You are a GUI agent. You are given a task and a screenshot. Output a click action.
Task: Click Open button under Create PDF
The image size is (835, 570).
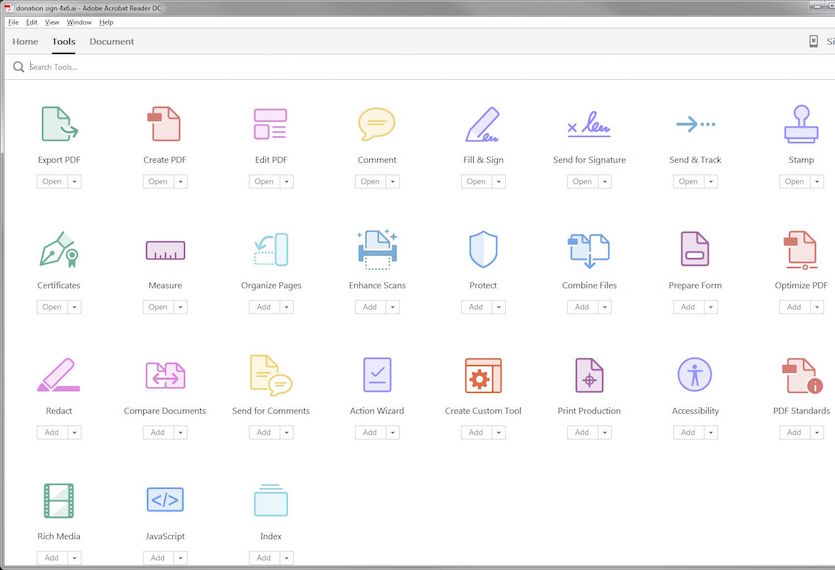point(158,182)
